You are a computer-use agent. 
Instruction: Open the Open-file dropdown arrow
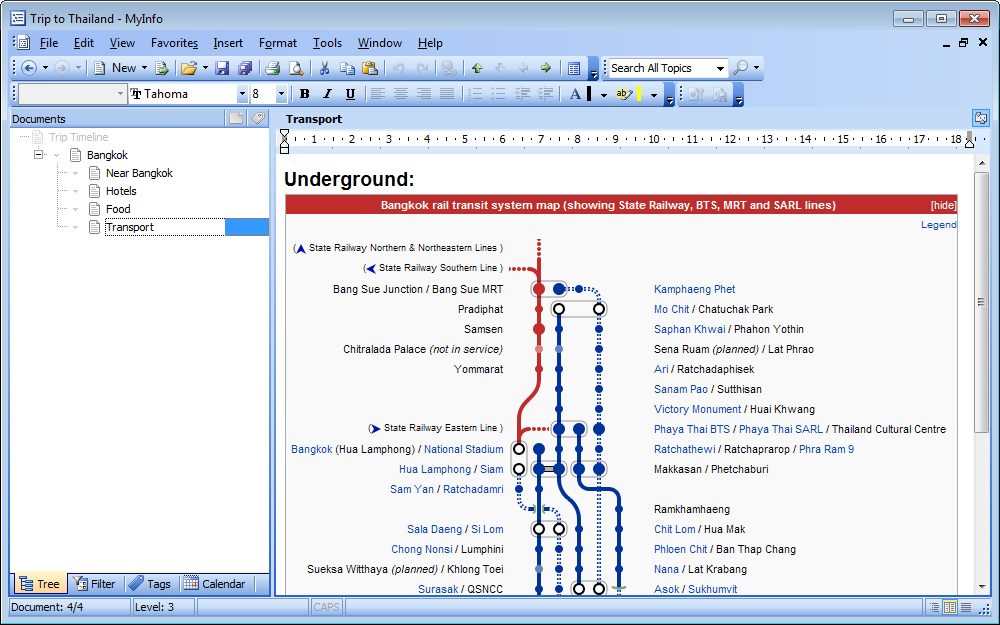tap(205, 68)
